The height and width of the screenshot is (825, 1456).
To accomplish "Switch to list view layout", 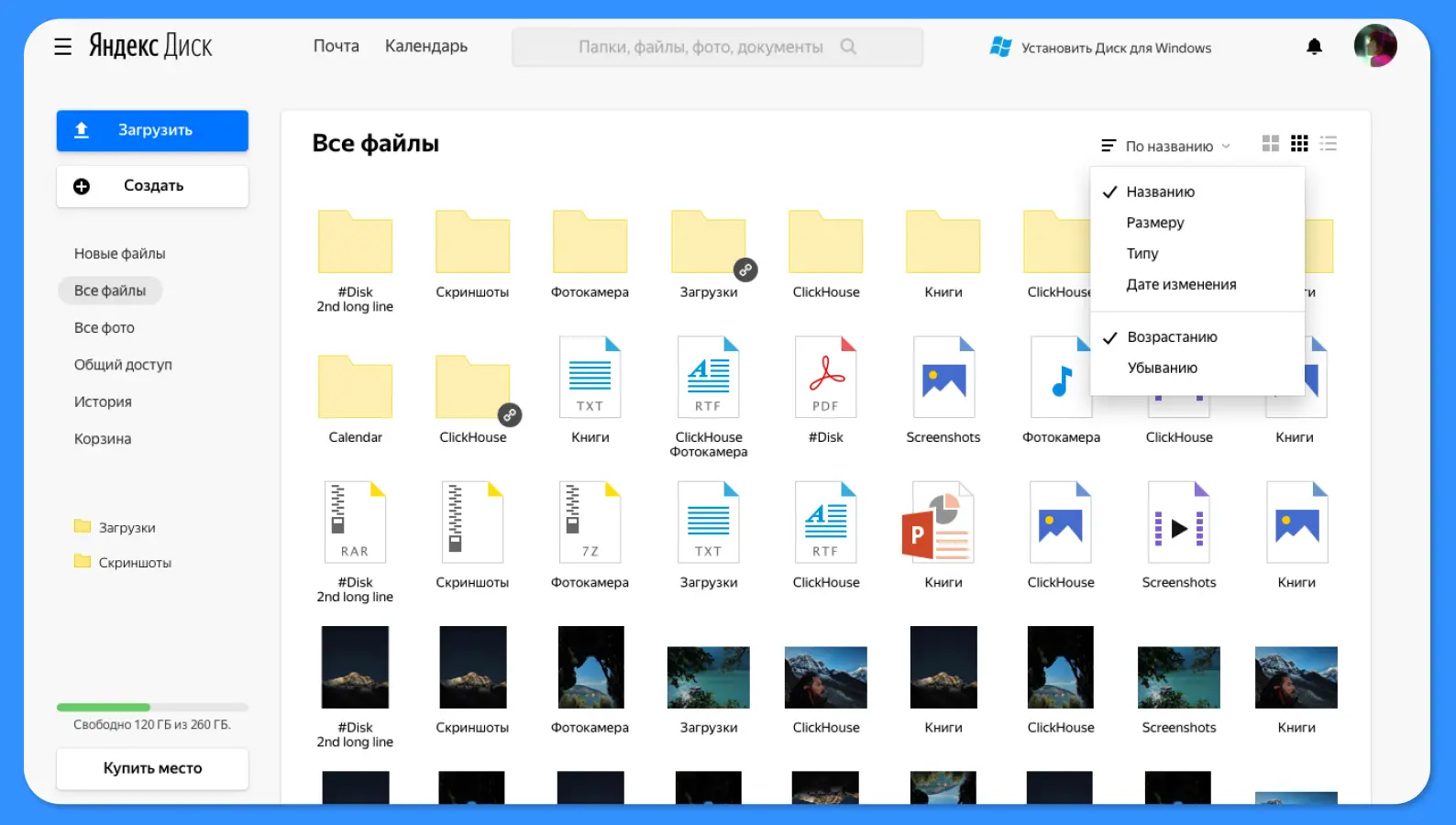I will pyautogui.click(x=1329, y=144).
